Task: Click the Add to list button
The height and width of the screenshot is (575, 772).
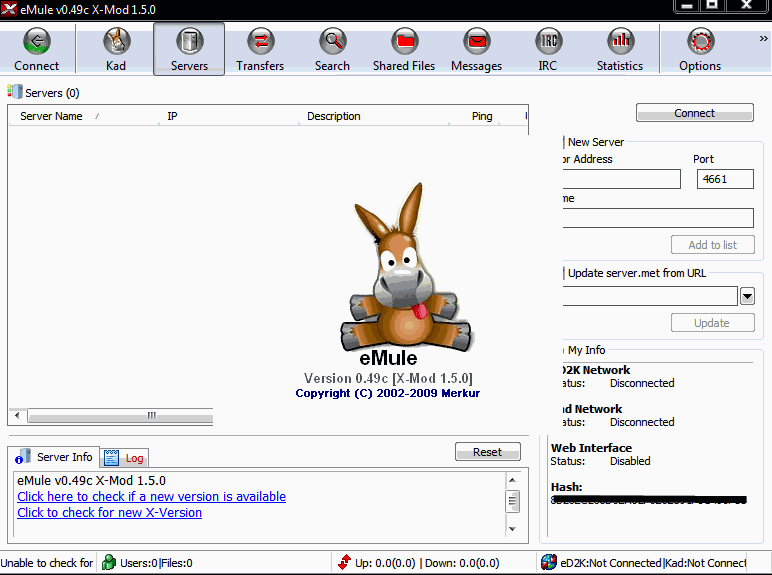Action: (x=712, y=245)
